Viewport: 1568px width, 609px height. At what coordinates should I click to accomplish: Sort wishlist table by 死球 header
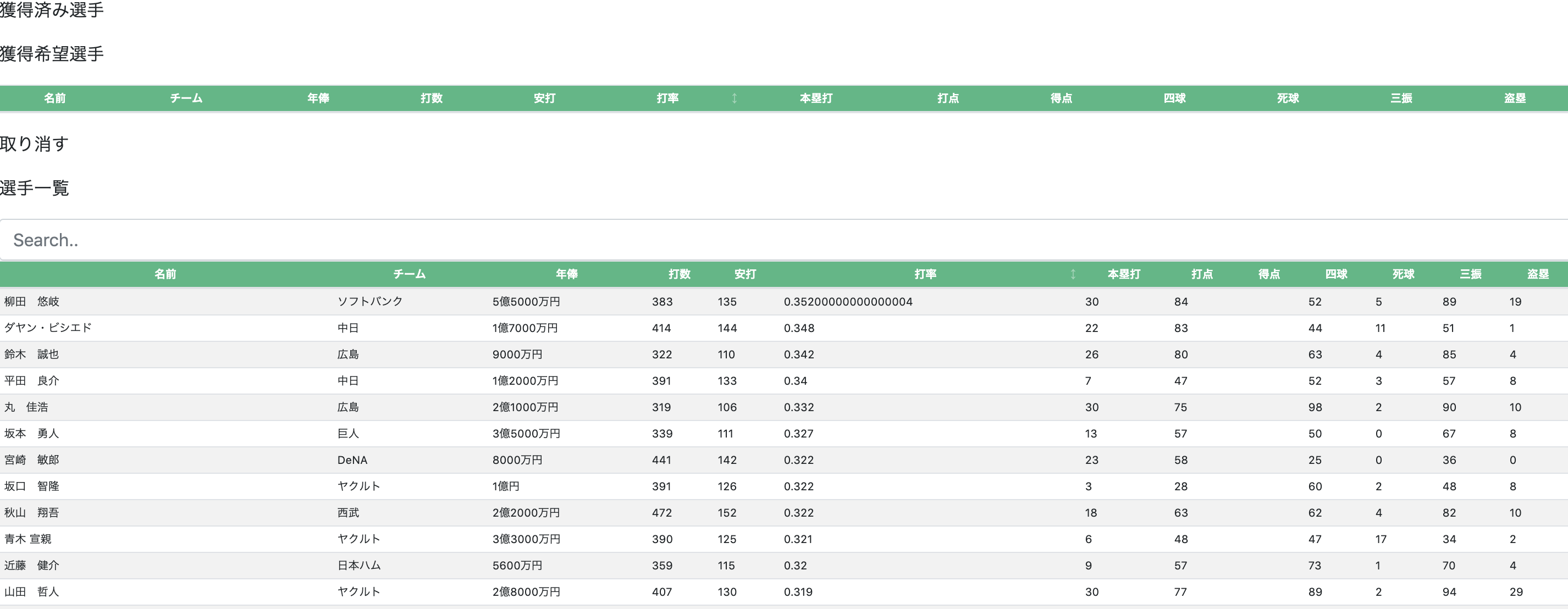[1288, 98]
